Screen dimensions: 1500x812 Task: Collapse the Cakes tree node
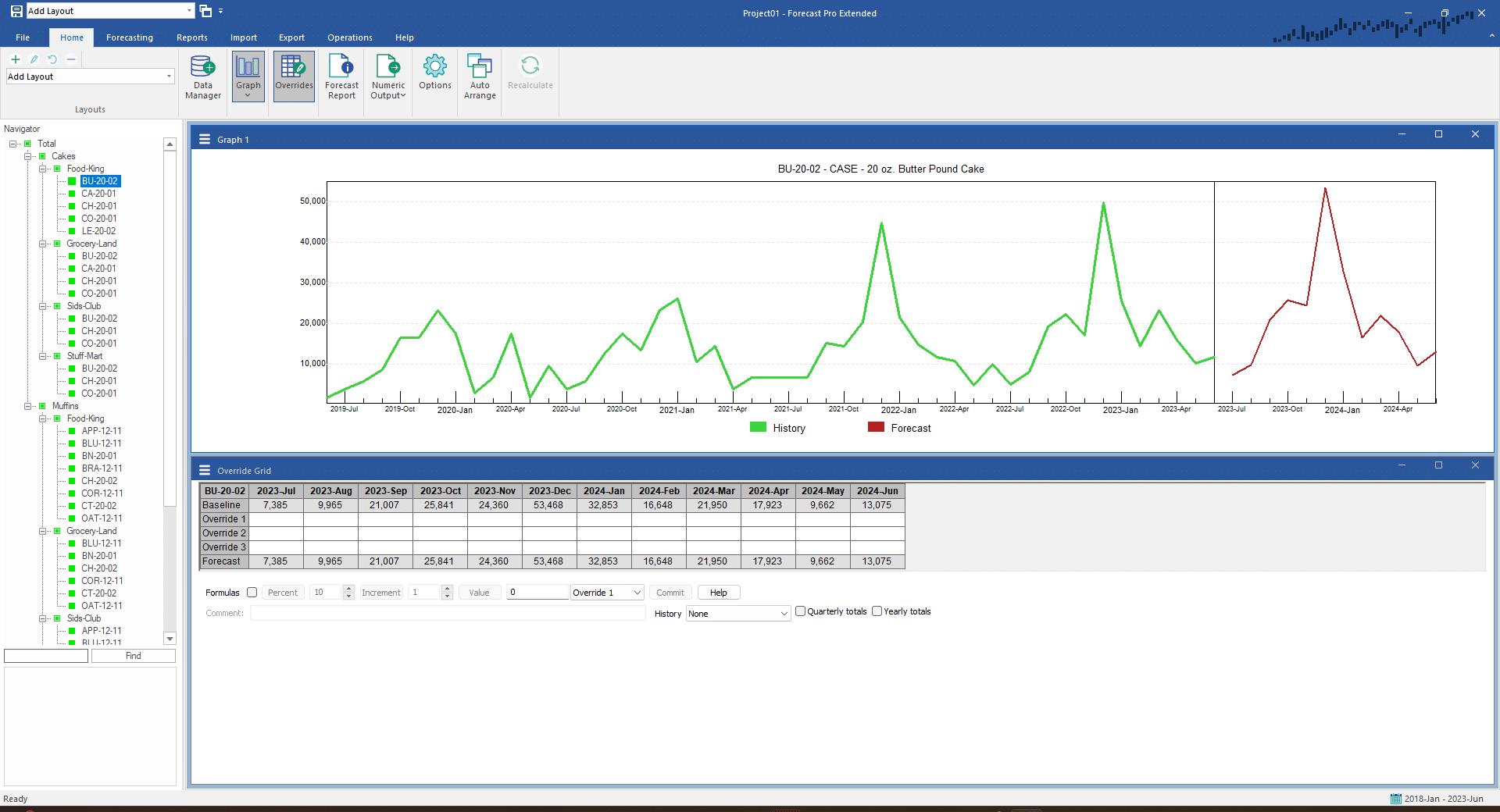(x=28, y=156)
